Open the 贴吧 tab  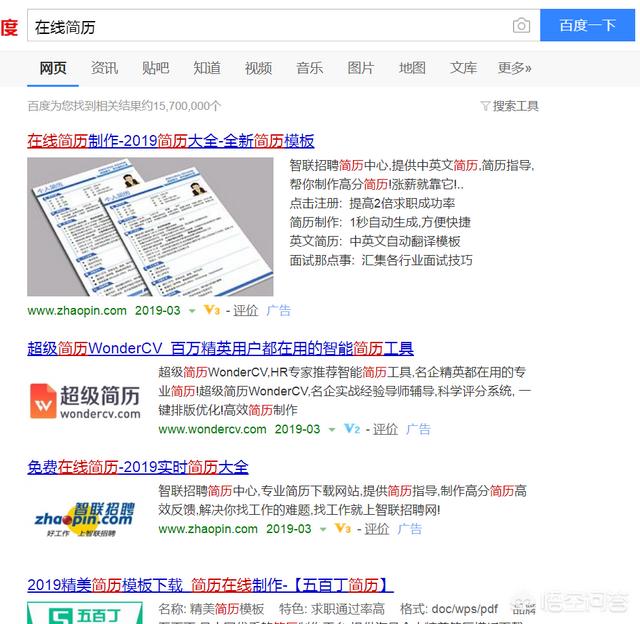[x=156, y=68]
